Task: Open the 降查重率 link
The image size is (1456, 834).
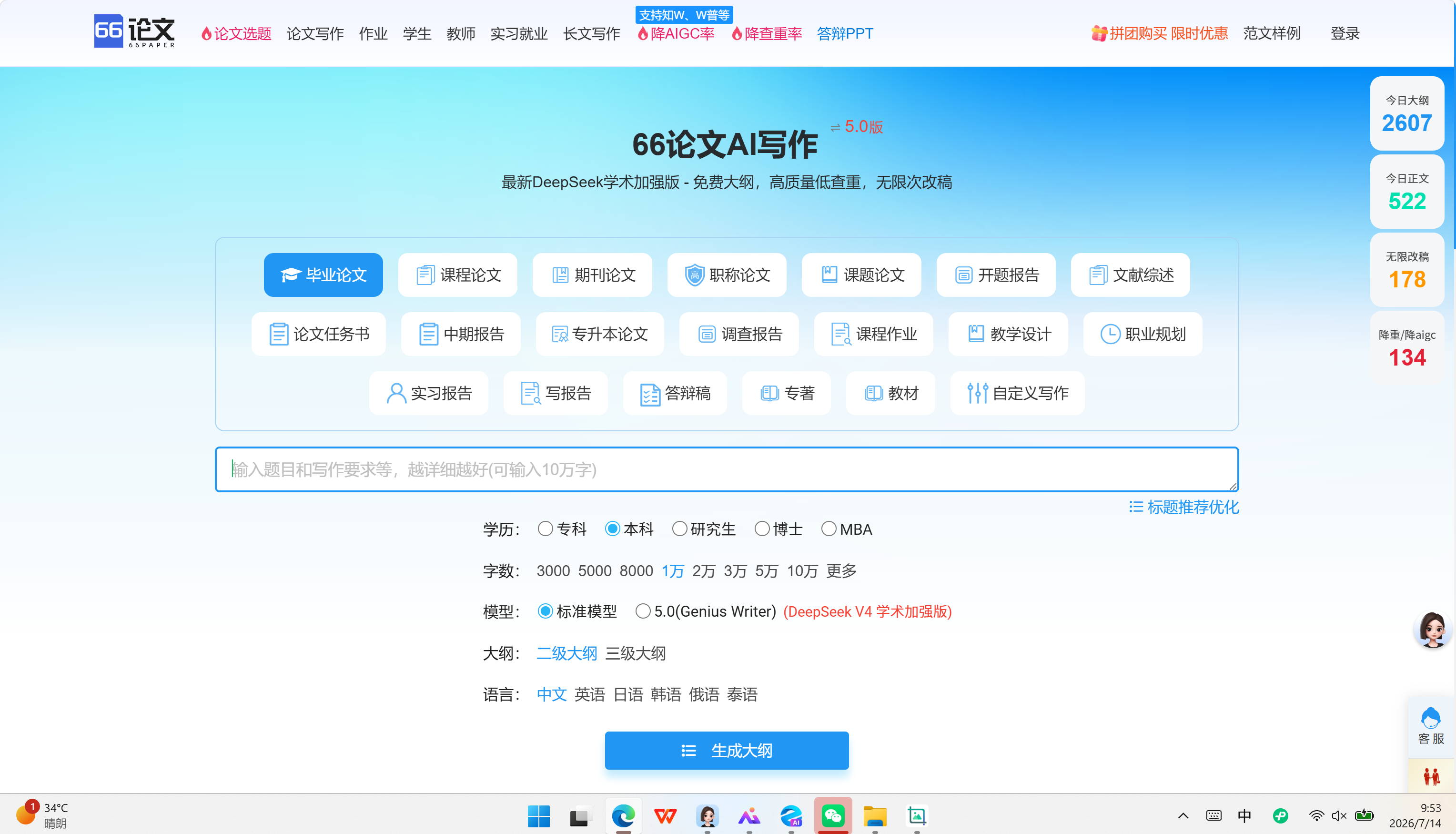Action: click(767, 33)
